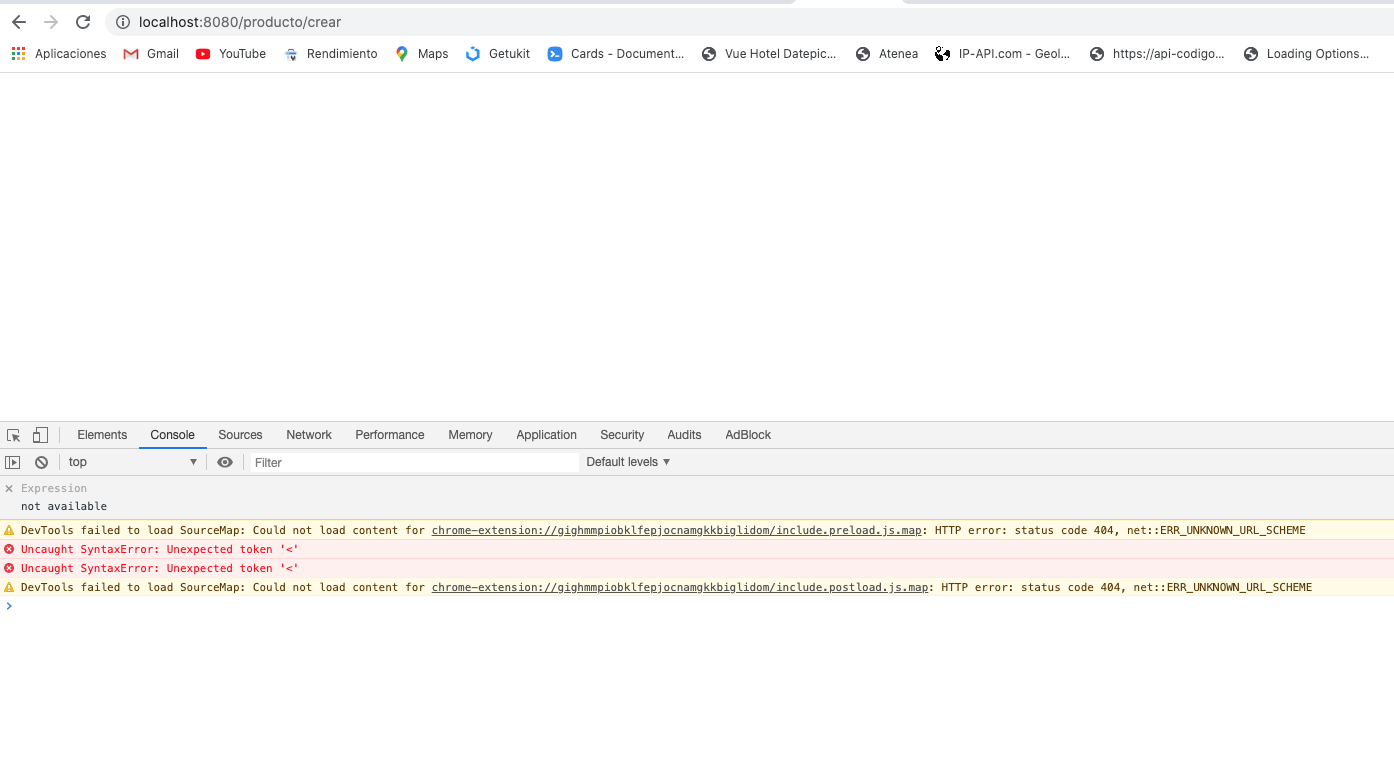Open the IP-API.com bookmark
The height and width of the screenshot is (771, 1394).
pos(1003,54)
